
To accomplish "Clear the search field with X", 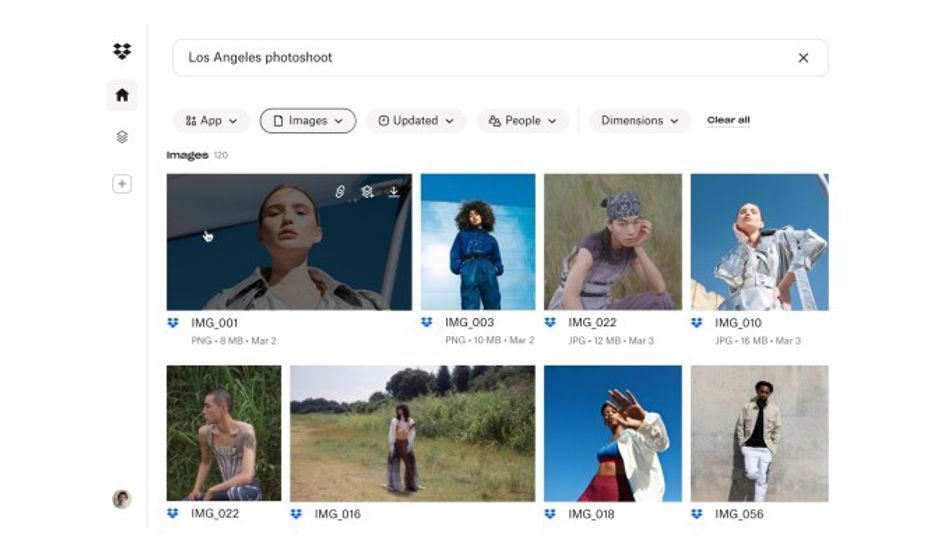I will (803, 58).
